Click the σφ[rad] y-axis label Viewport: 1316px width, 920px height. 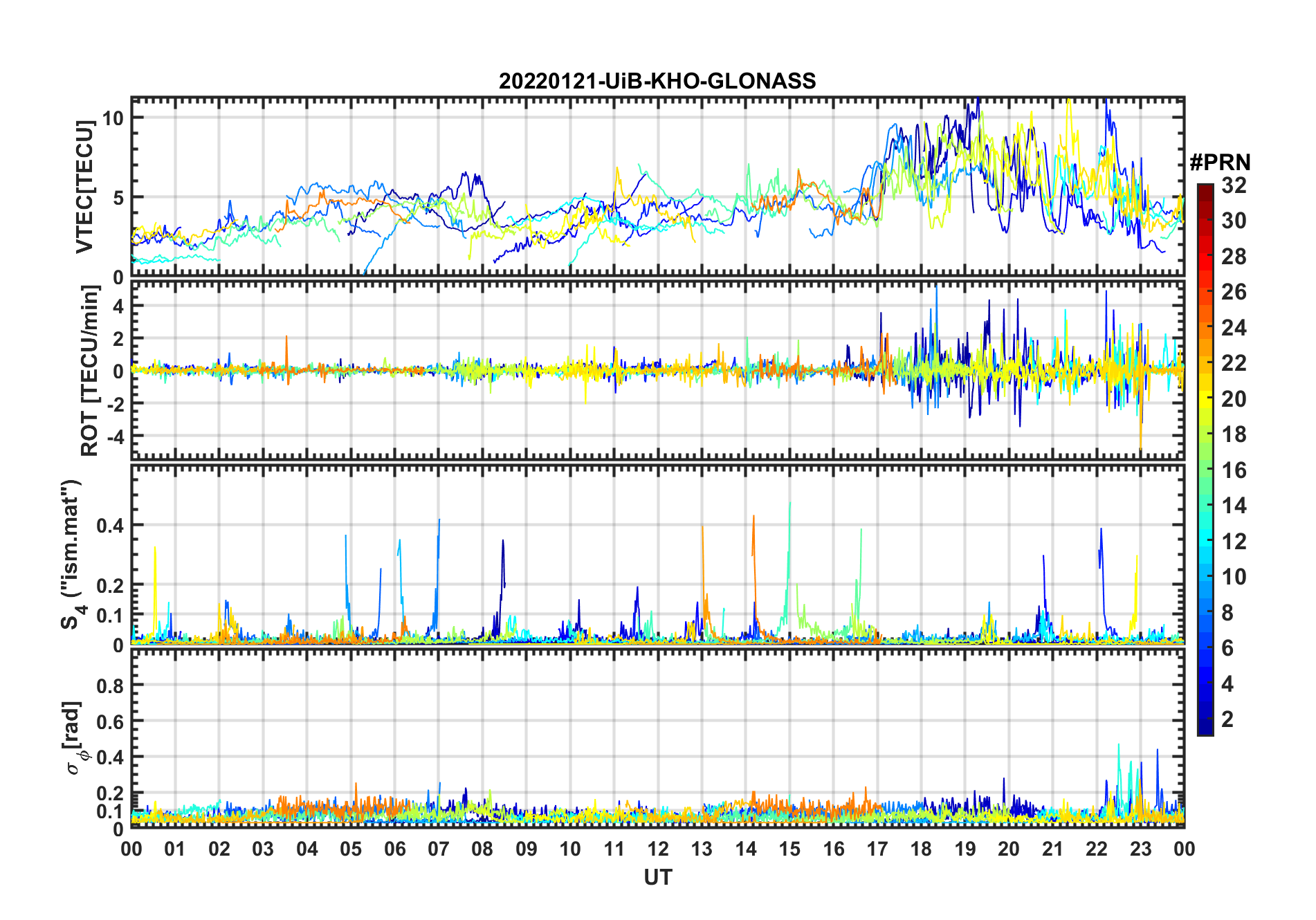[x=75, y=737]
